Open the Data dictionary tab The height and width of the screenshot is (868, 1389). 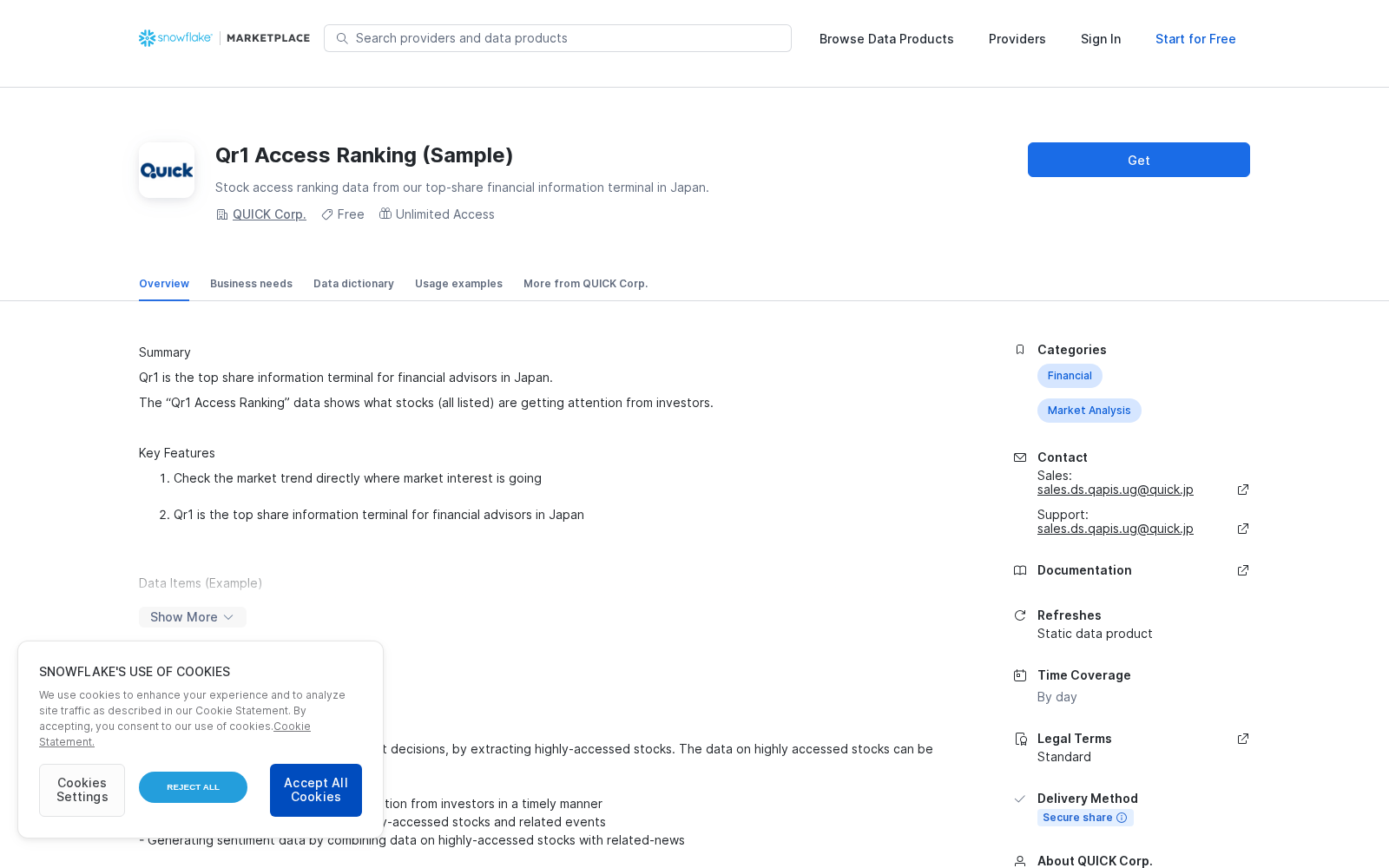(x=353, y=284)
